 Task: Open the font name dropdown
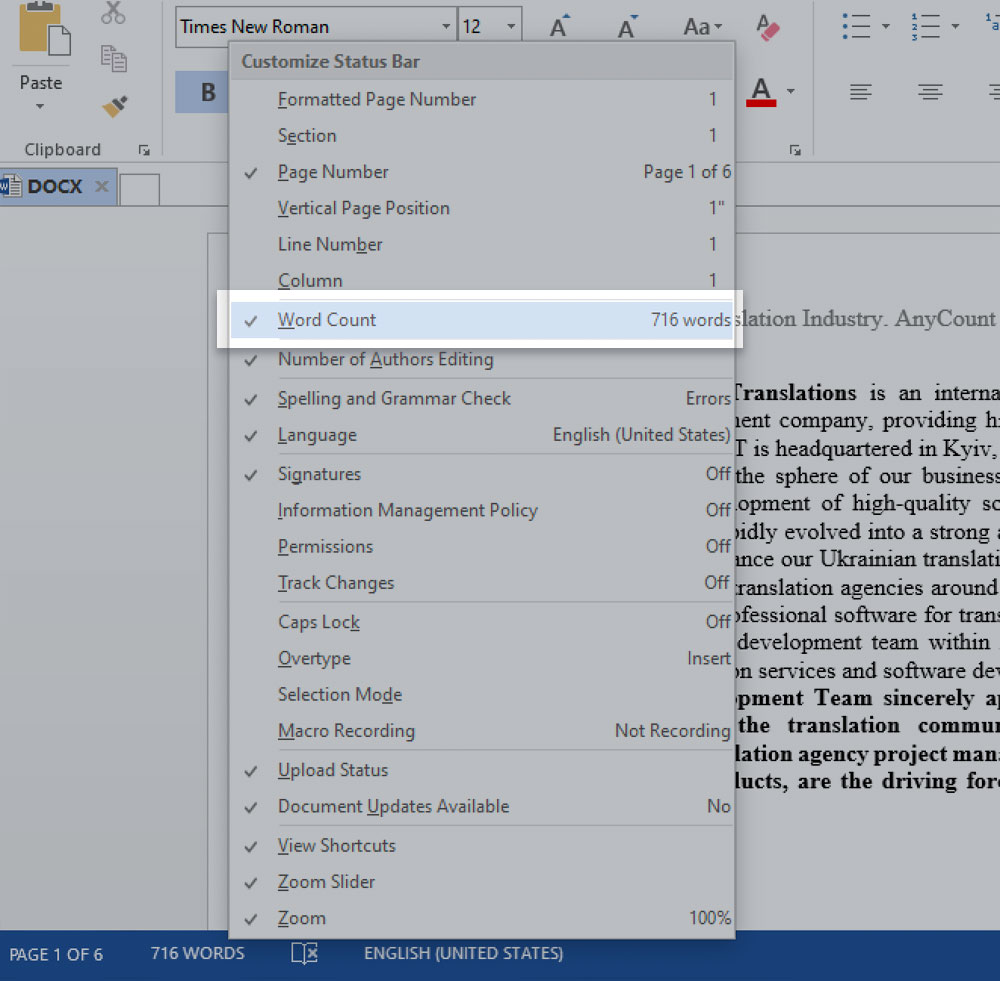pos(445,26)
